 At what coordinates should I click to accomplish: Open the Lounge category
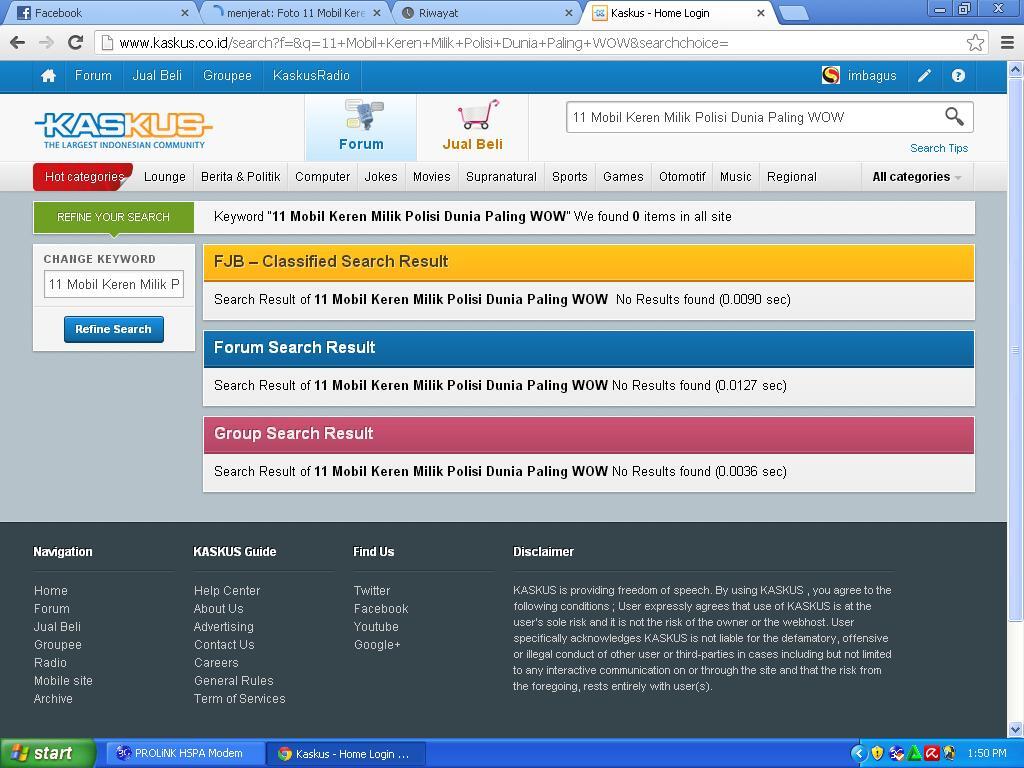pos(165,177)
